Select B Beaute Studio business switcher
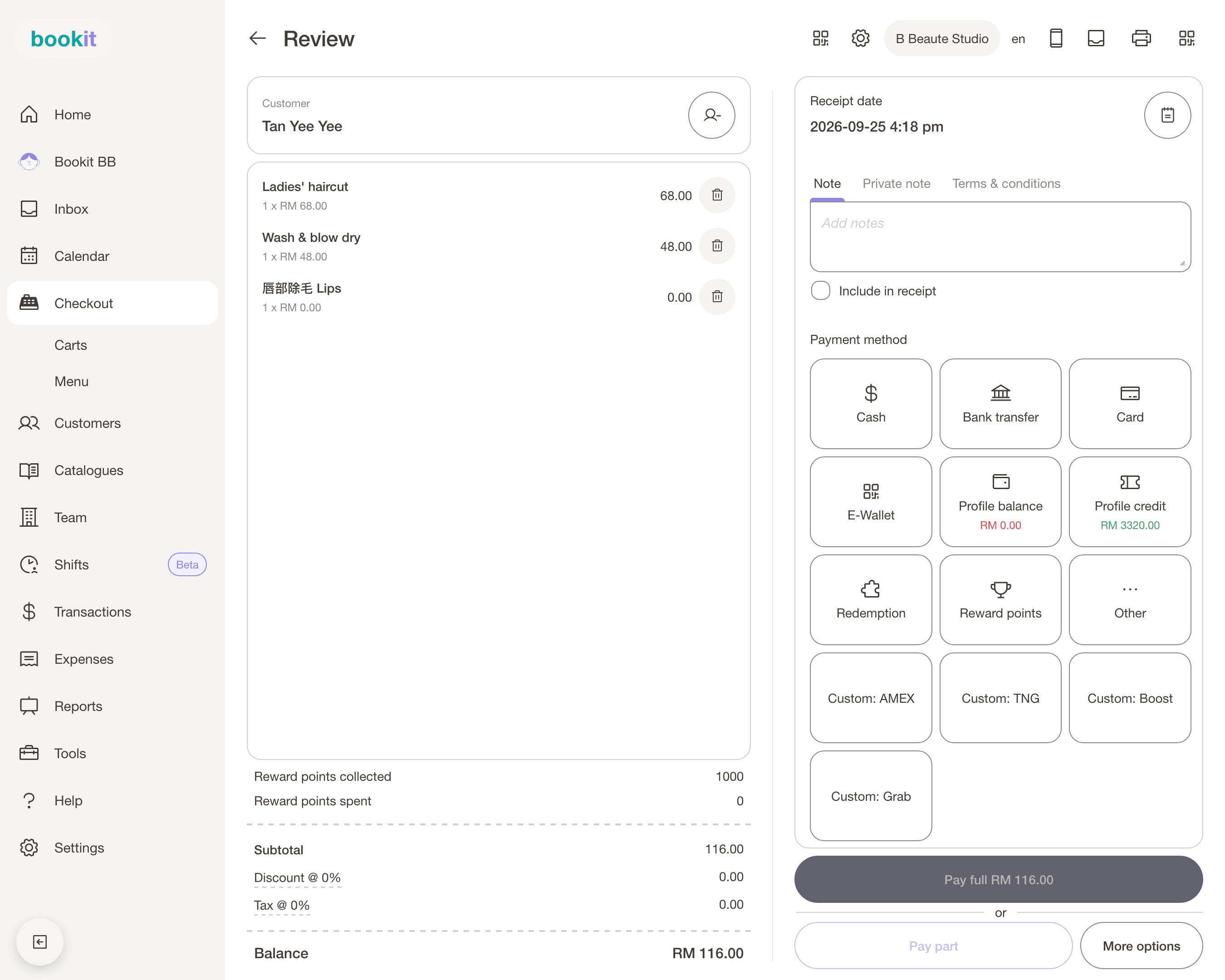Image resolution: width=1225 pixels, height=980 pixels. (941, 39)
